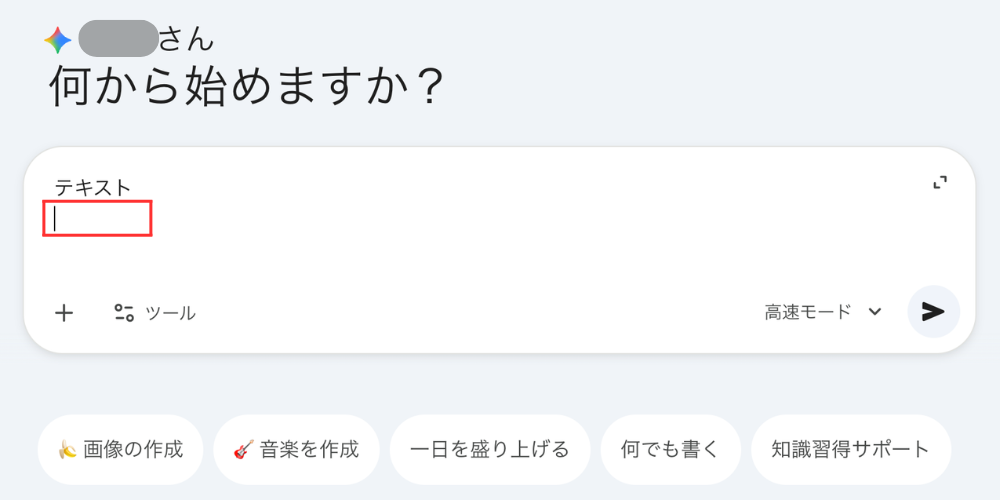Click the typed テキスト in the prompt
The width and height of the screenshot is (1000, 500).
(x=93, y=187)
